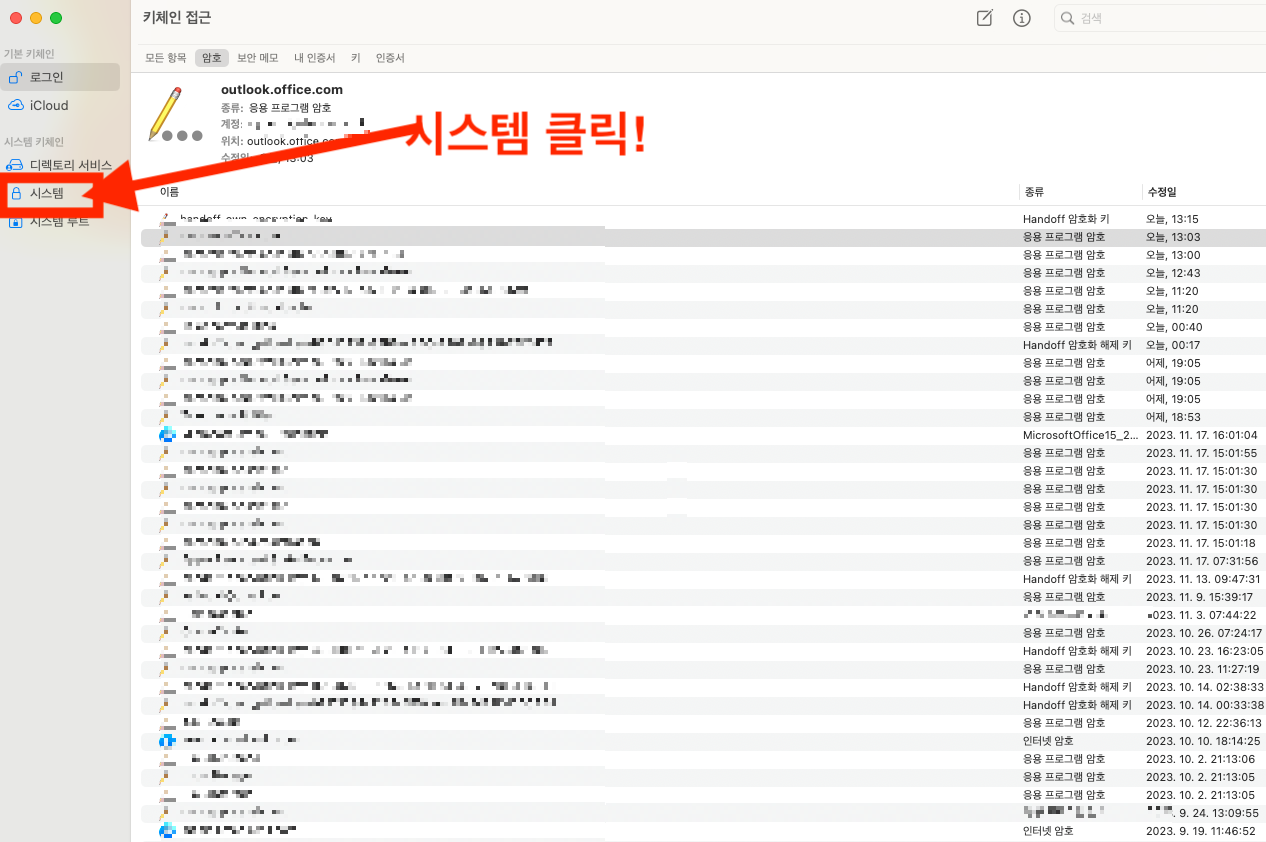The image size is (1266, 842).
Task: Click the MicrosoftOffice15 entry's app icon
Action: [168, 434]
